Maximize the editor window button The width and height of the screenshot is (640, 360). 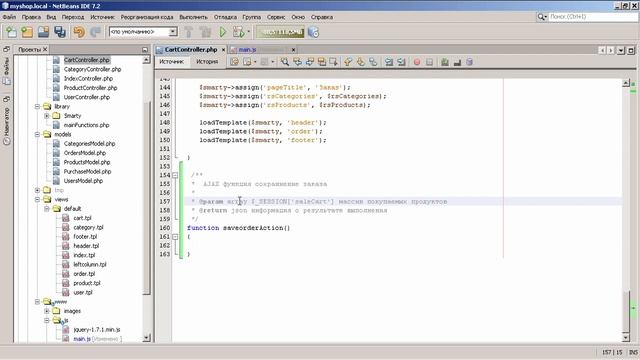click(x=631, y=50)
